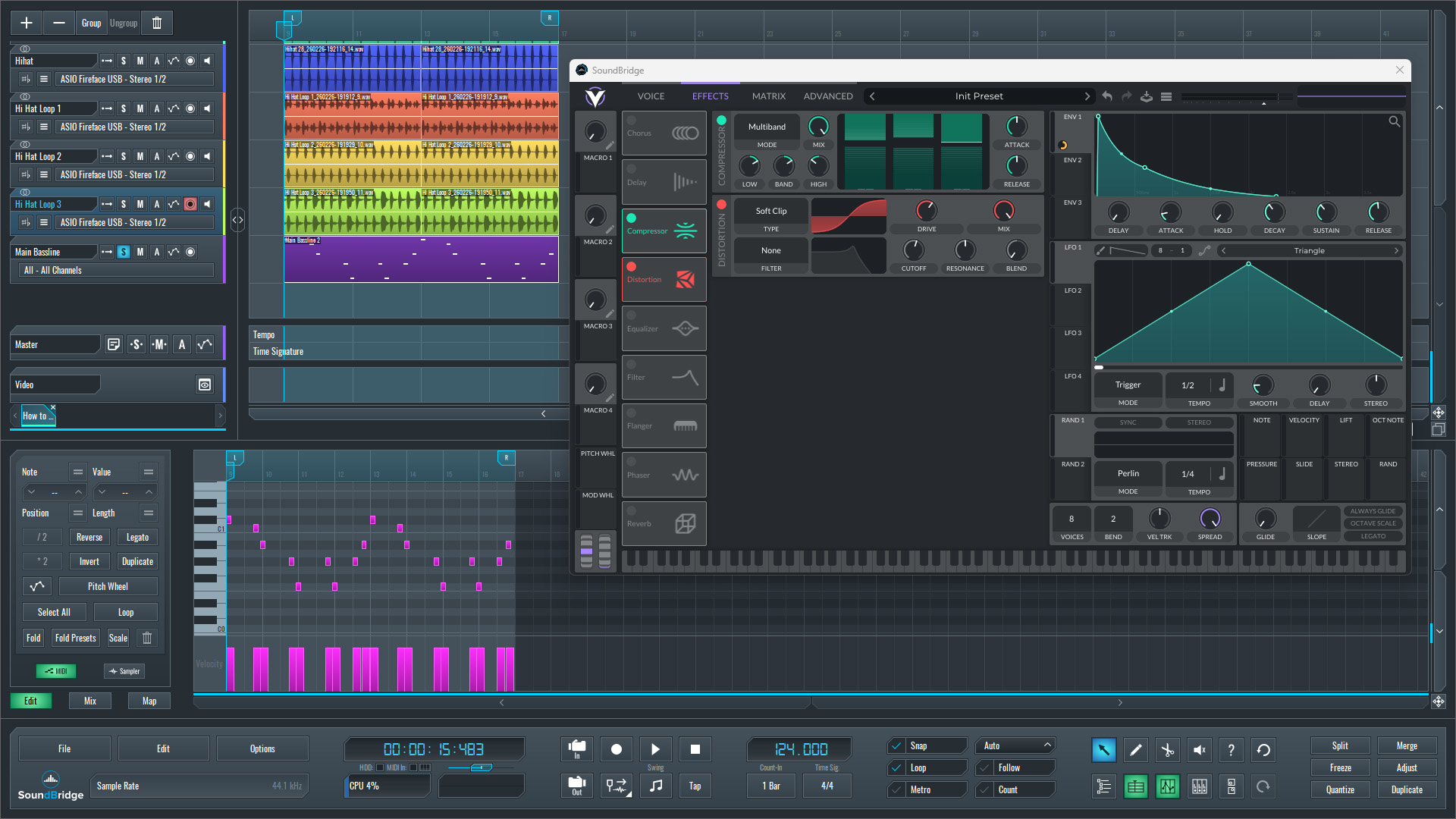The image size is (1456, 819).
Task: Click the undo circular arrow icon
Action: coord(1263,750)
